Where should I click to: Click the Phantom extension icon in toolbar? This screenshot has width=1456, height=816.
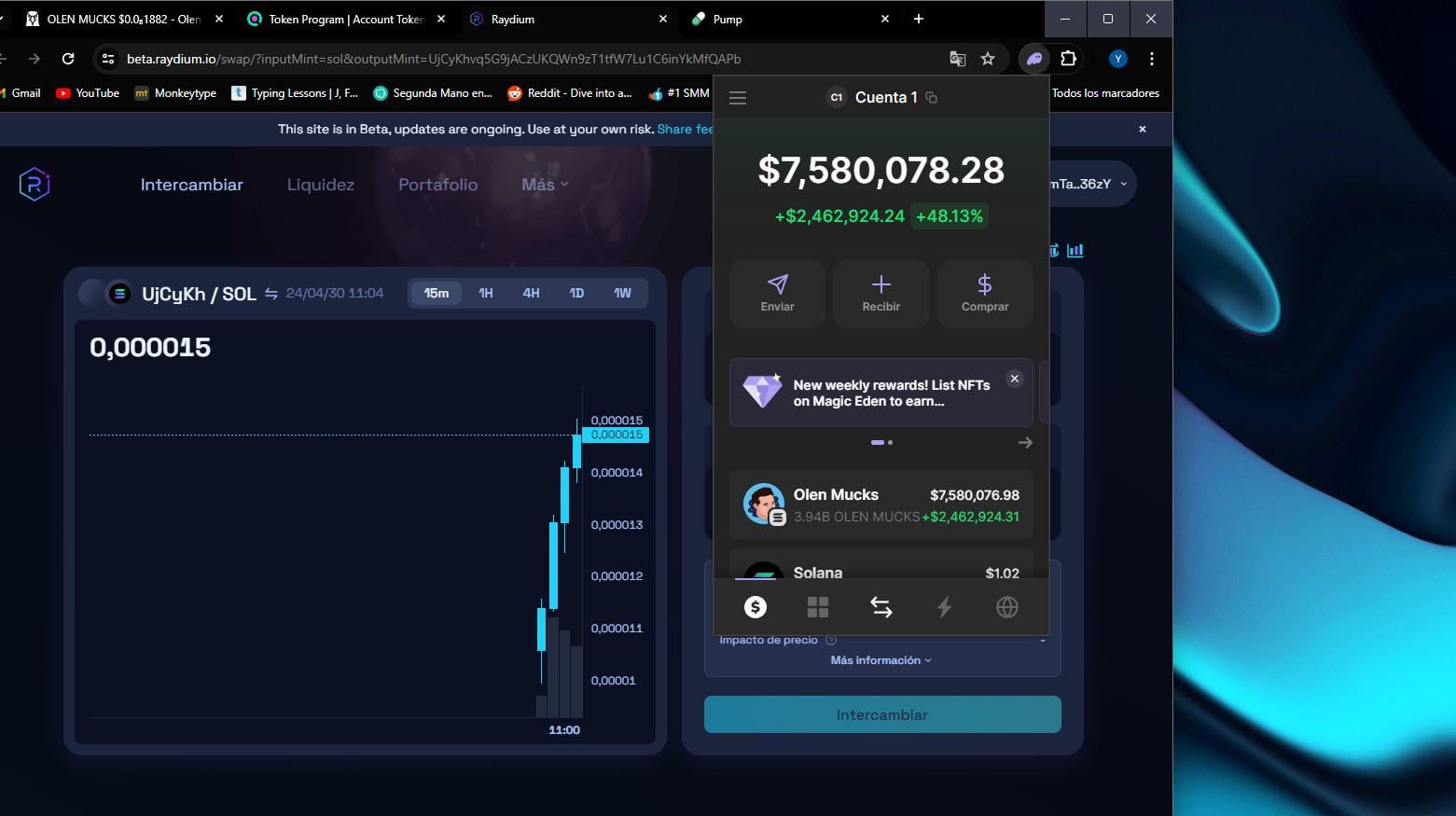[x=1034, y=59]
